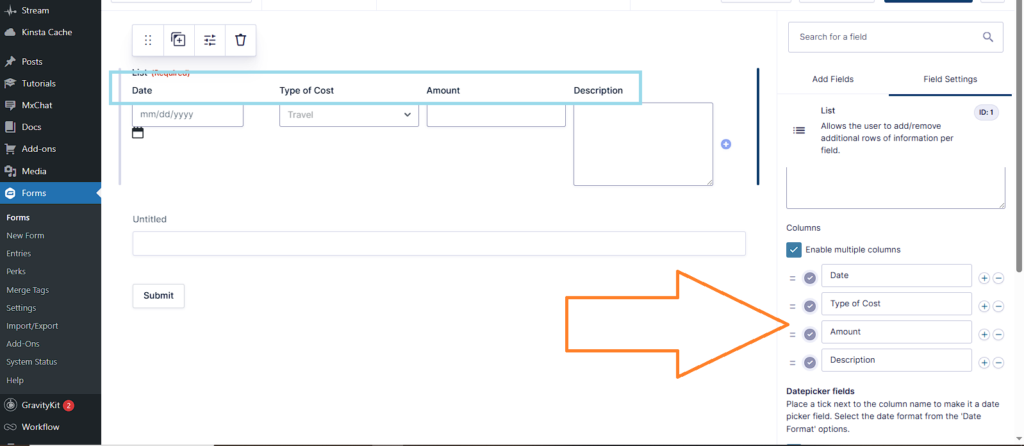The image size is (1024, 446).
Task: Remove the Type of Cost column
Action: point(999,307)
